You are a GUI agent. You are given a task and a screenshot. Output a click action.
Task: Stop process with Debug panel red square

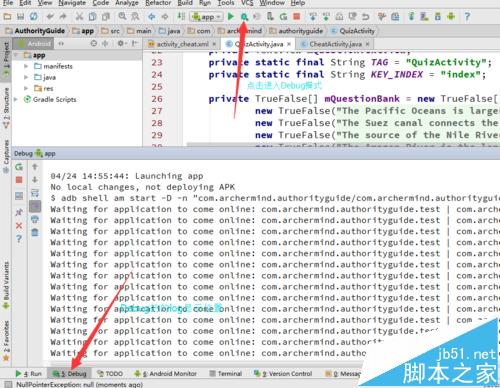pos(19,180)
